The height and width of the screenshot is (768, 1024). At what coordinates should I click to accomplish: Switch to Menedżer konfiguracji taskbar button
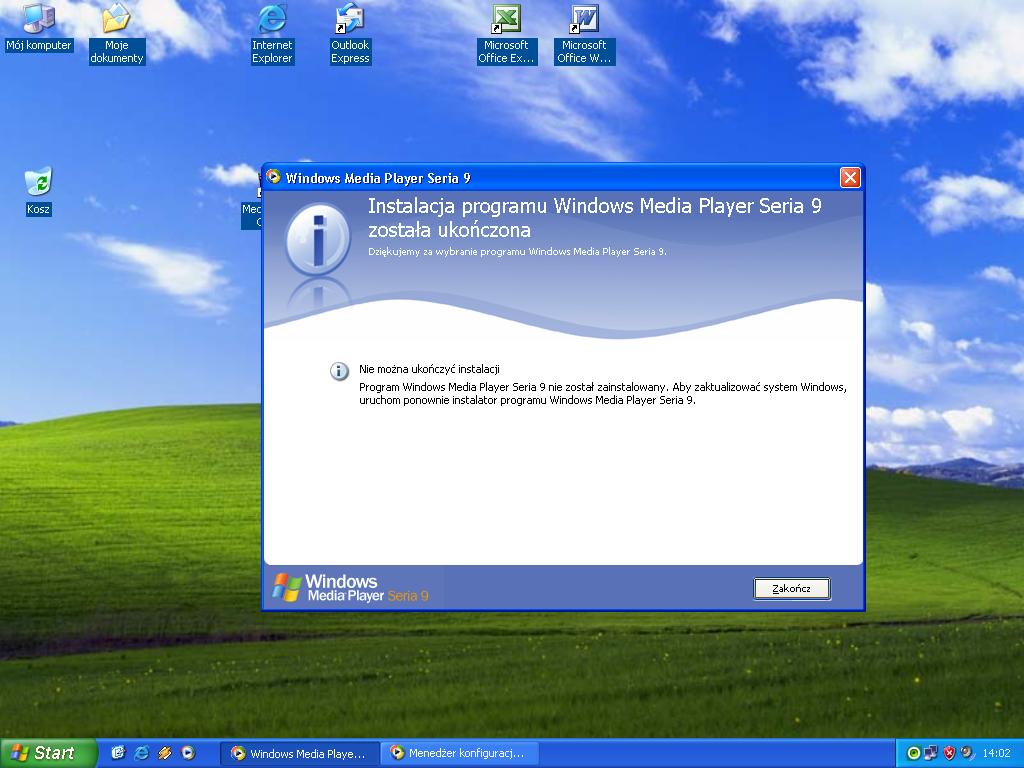click(x=459, y=754)
